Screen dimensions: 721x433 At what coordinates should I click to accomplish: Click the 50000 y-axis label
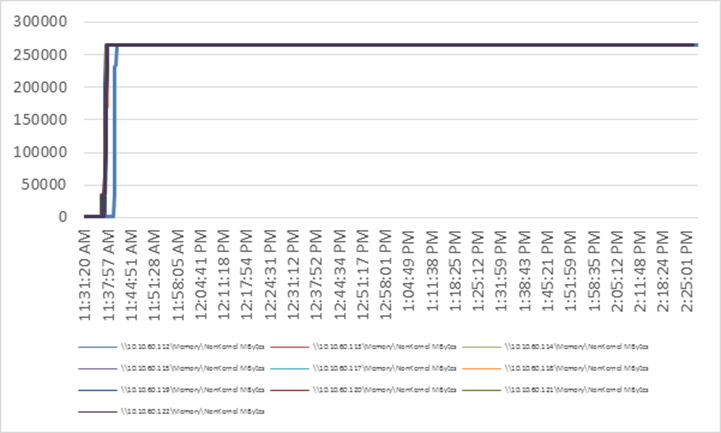pos(44,185)
